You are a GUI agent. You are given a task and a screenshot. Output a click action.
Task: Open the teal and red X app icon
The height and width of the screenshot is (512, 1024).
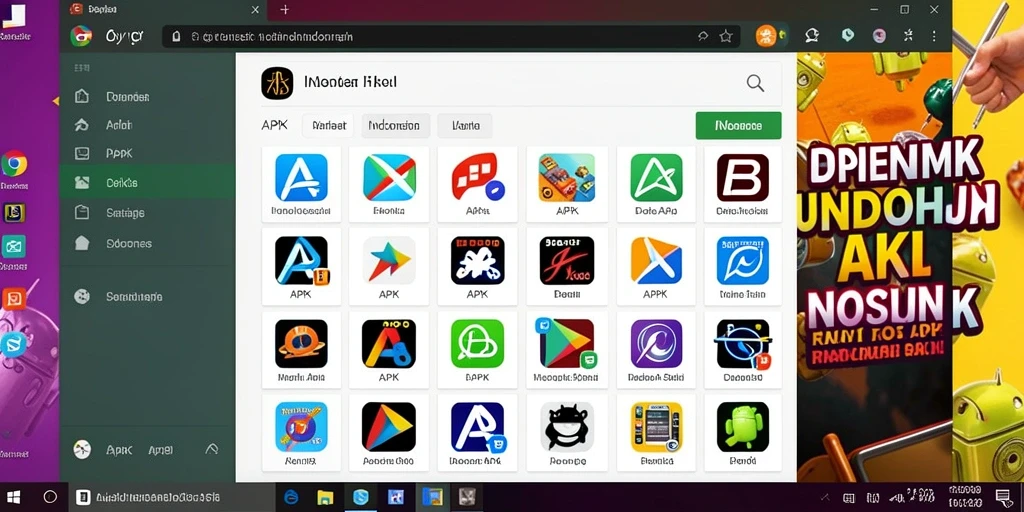click(x=389, y=177)
